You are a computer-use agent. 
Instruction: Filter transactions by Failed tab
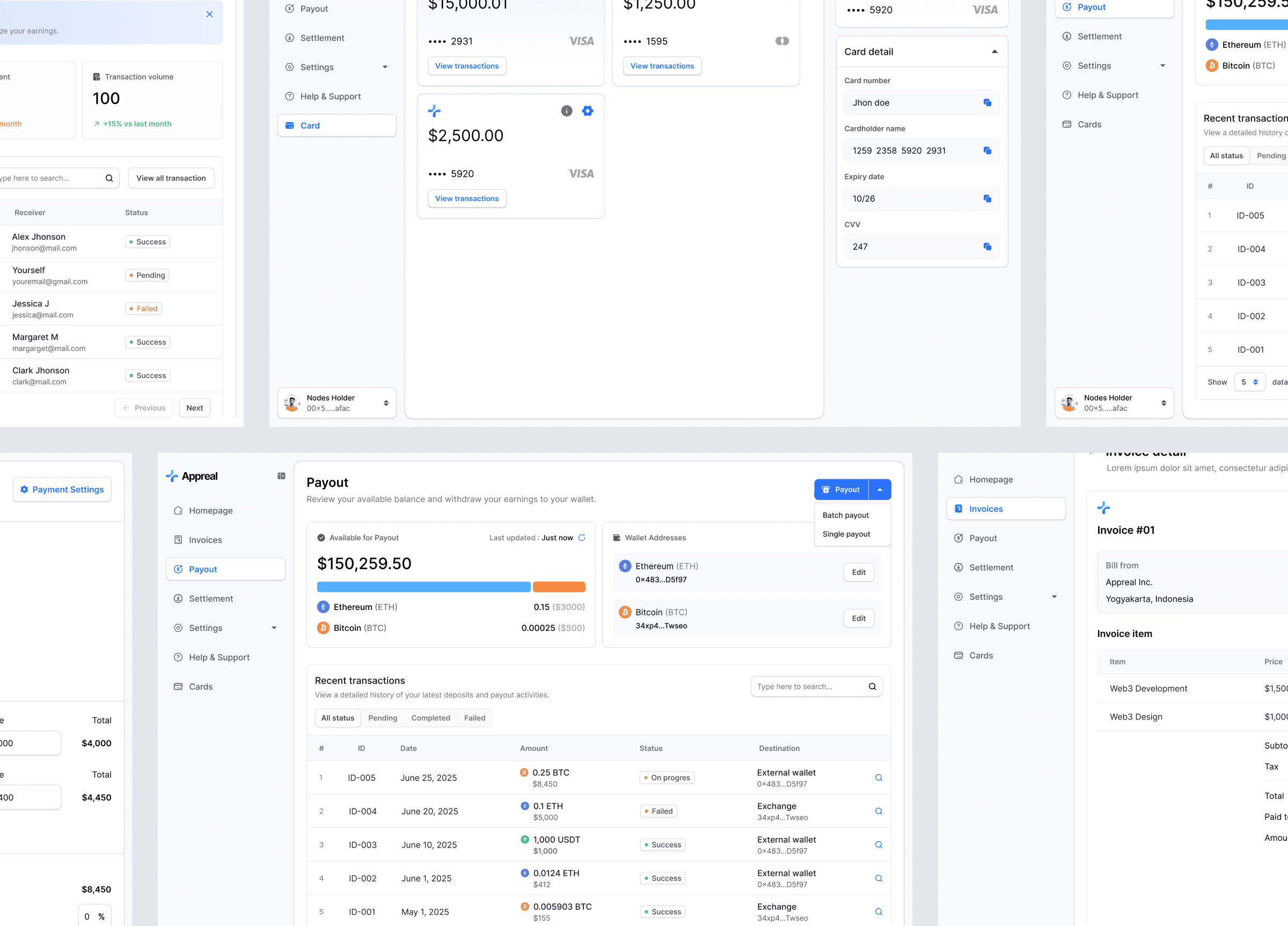[x=474, y=718]
